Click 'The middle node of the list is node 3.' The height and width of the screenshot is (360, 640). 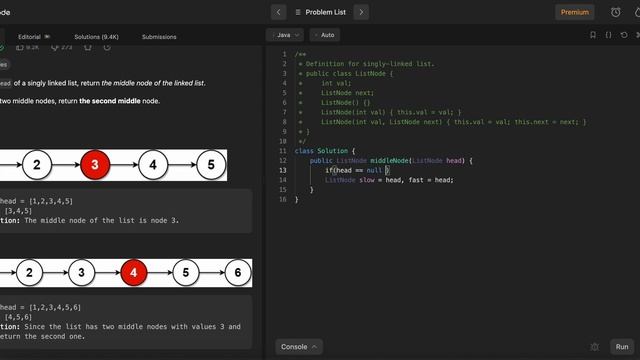102,220
